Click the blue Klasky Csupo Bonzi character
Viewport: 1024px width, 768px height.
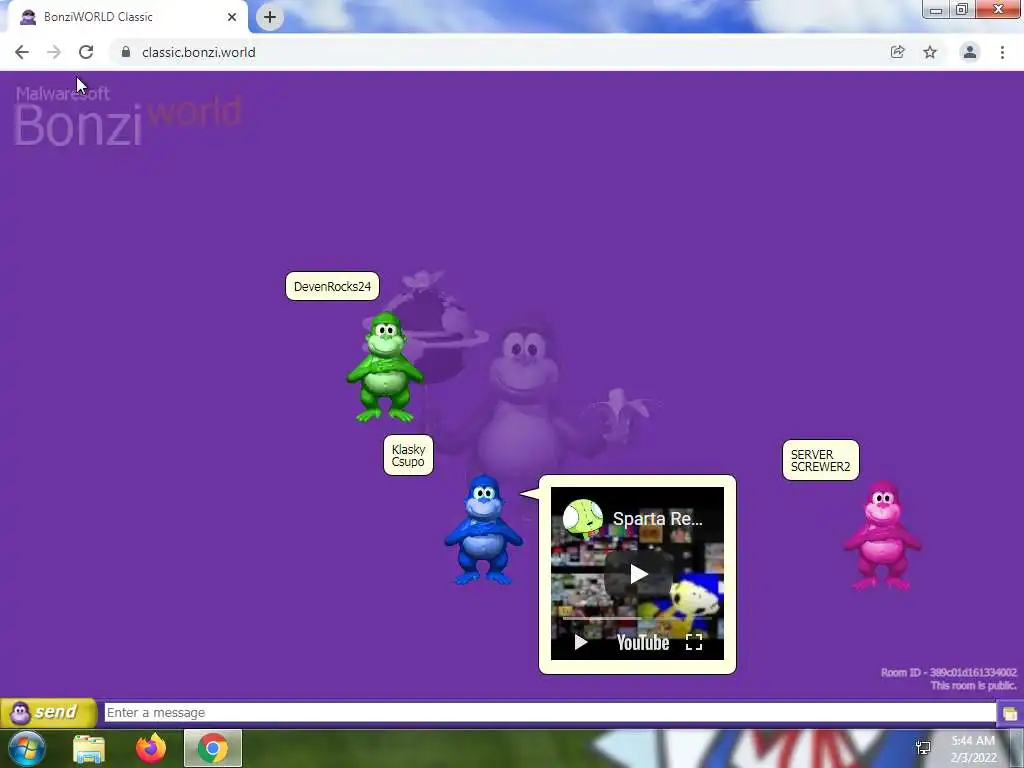point(483,530)
